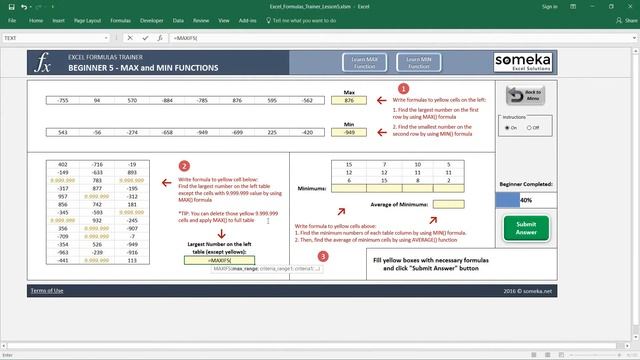Image resolution: width=640 pixels, height=360 pixels.
Task: Click the Name Box showing TEXT
Action: [x=53, y=38]
